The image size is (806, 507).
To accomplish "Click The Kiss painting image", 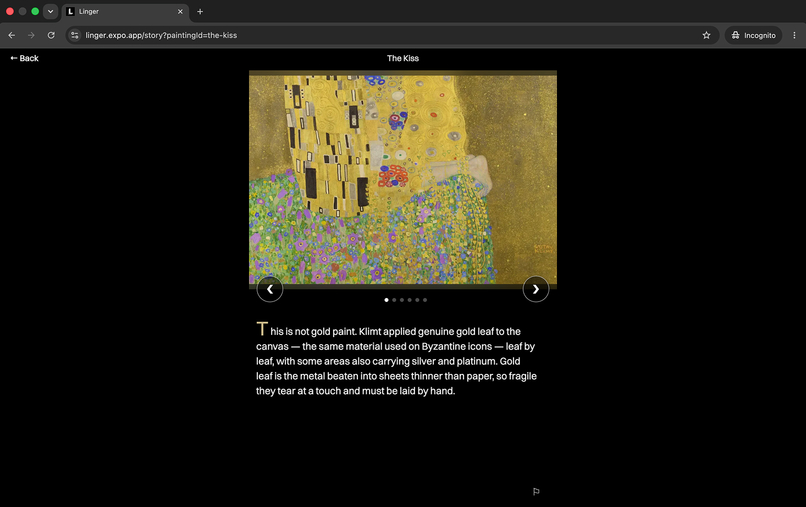I will 403,179.
